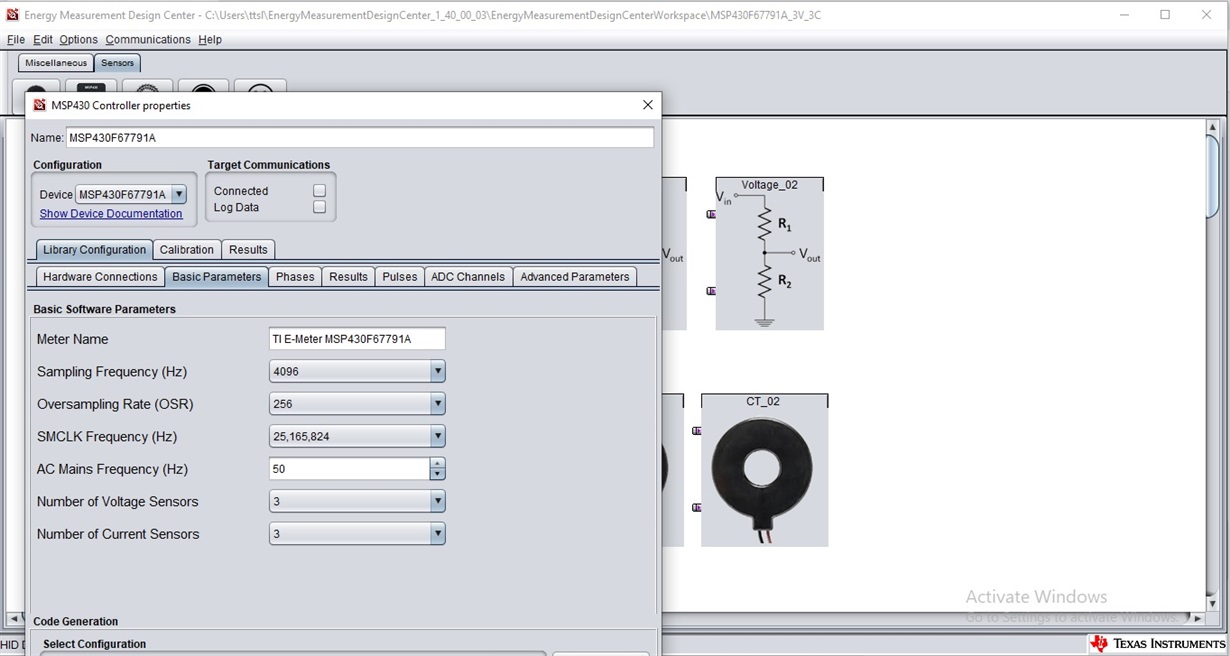Viewport: 1230px width, 656px height.
Task: Click the Code Generation section heading
Action: tap(76, 621)
